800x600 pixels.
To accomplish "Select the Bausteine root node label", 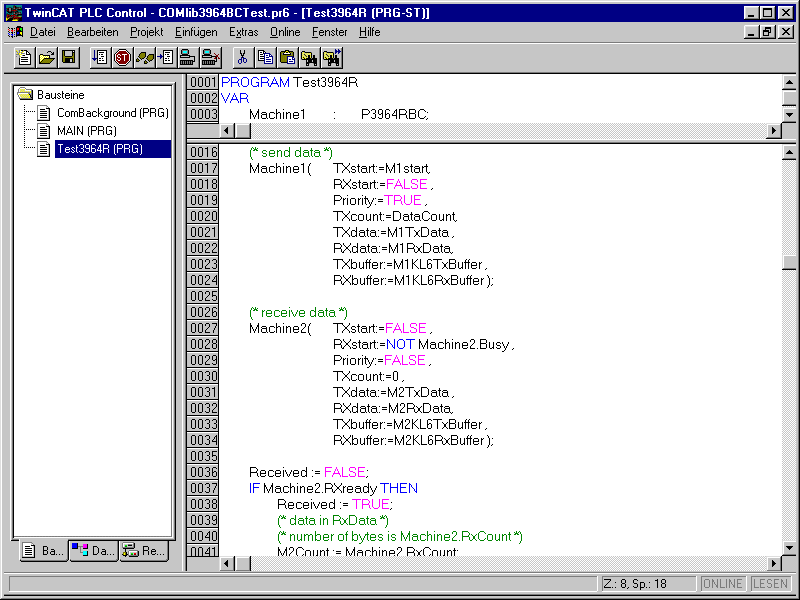I will pos(61,94).
